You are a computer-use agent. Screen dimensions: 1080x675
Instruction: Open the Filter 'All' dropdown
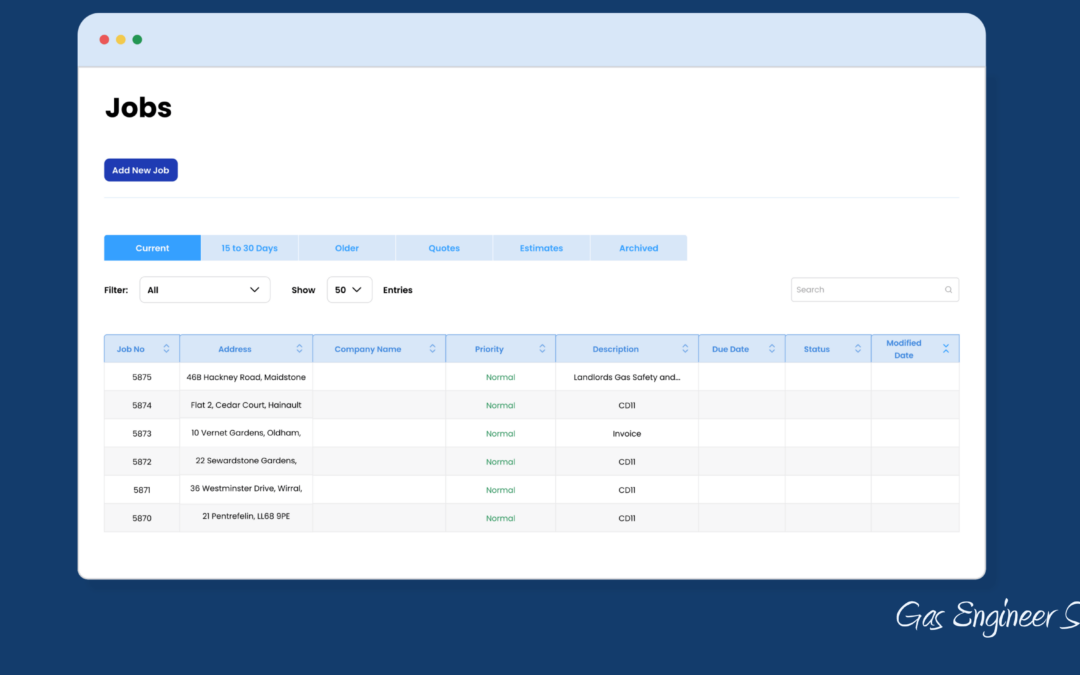click(x=204, y=290)
